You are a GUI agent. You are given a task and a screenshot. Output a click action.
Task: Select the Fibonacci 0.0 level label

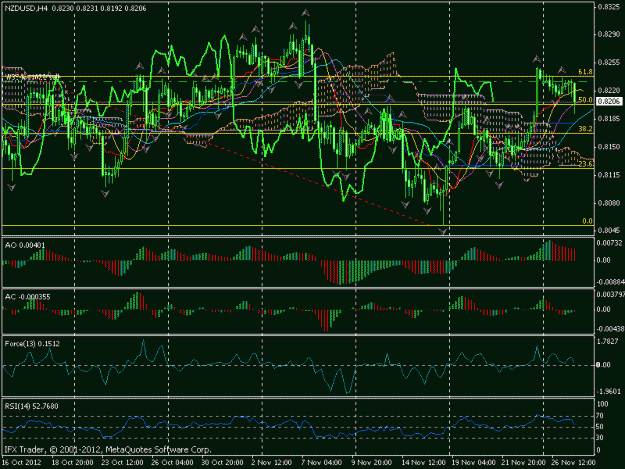click(587, 221)
